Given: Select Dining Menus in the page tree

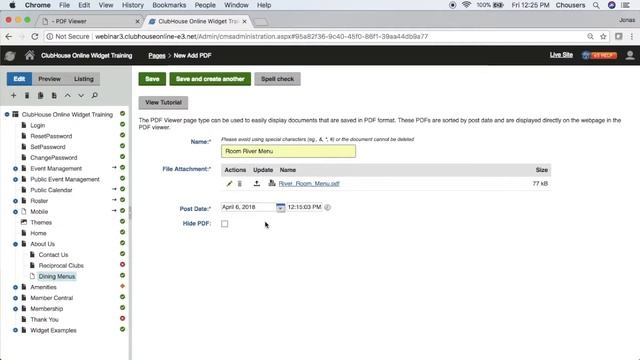Looking at the screenshot, I should pos(57,276).
